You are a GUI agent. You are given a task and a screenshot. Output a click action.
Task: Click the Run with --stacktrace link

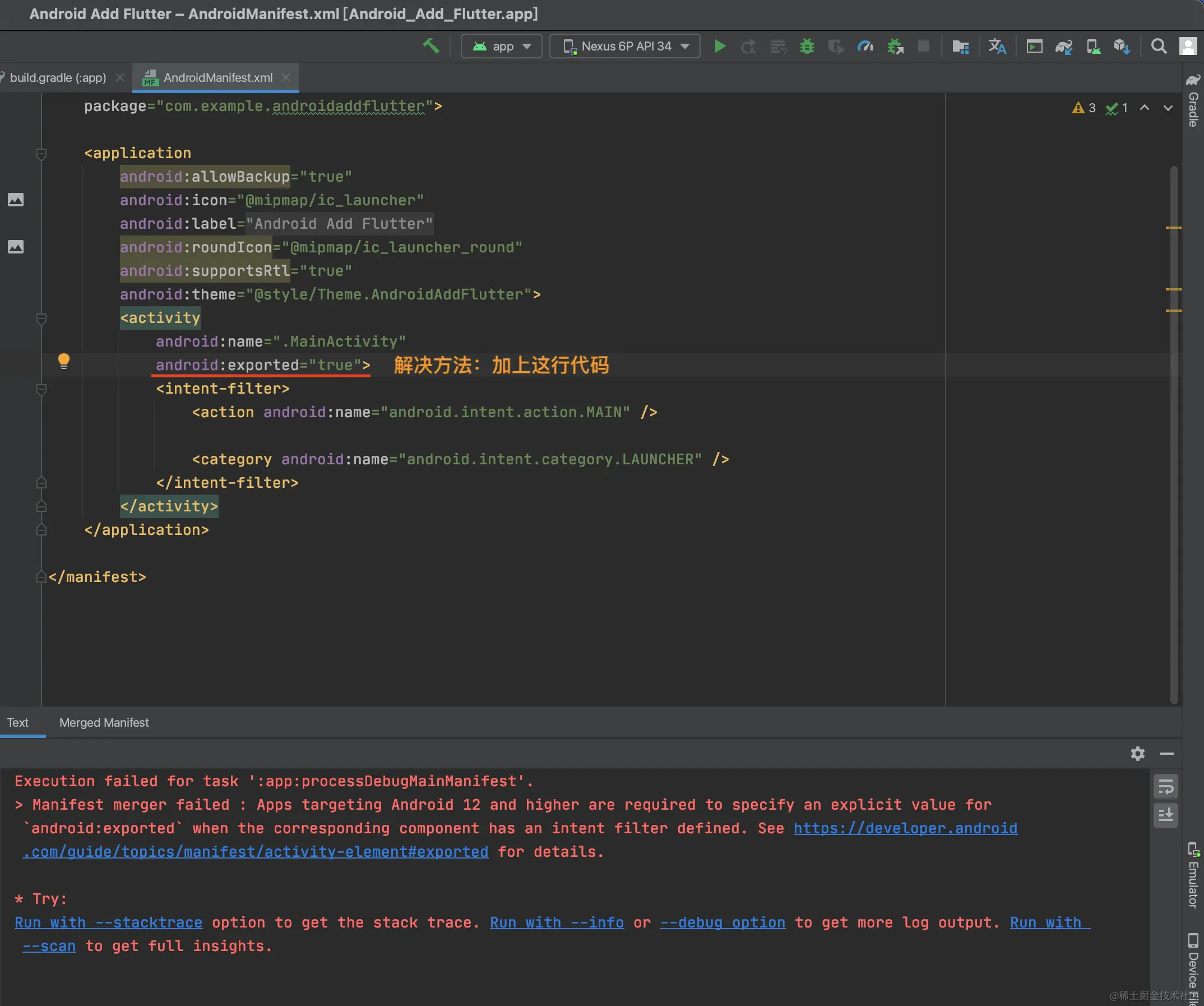pyautogui.click(x=108, y=923)
